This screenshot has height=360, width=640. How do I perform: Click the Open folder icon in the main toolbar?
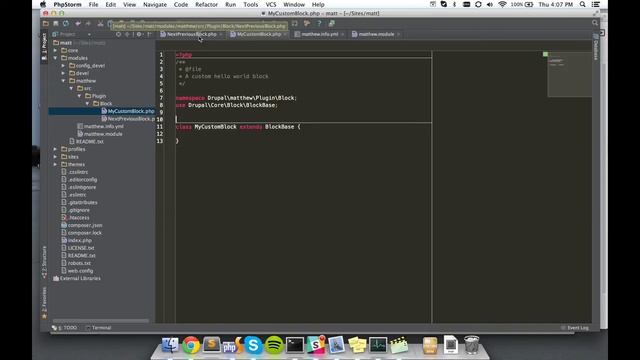[x=46, y=24]
